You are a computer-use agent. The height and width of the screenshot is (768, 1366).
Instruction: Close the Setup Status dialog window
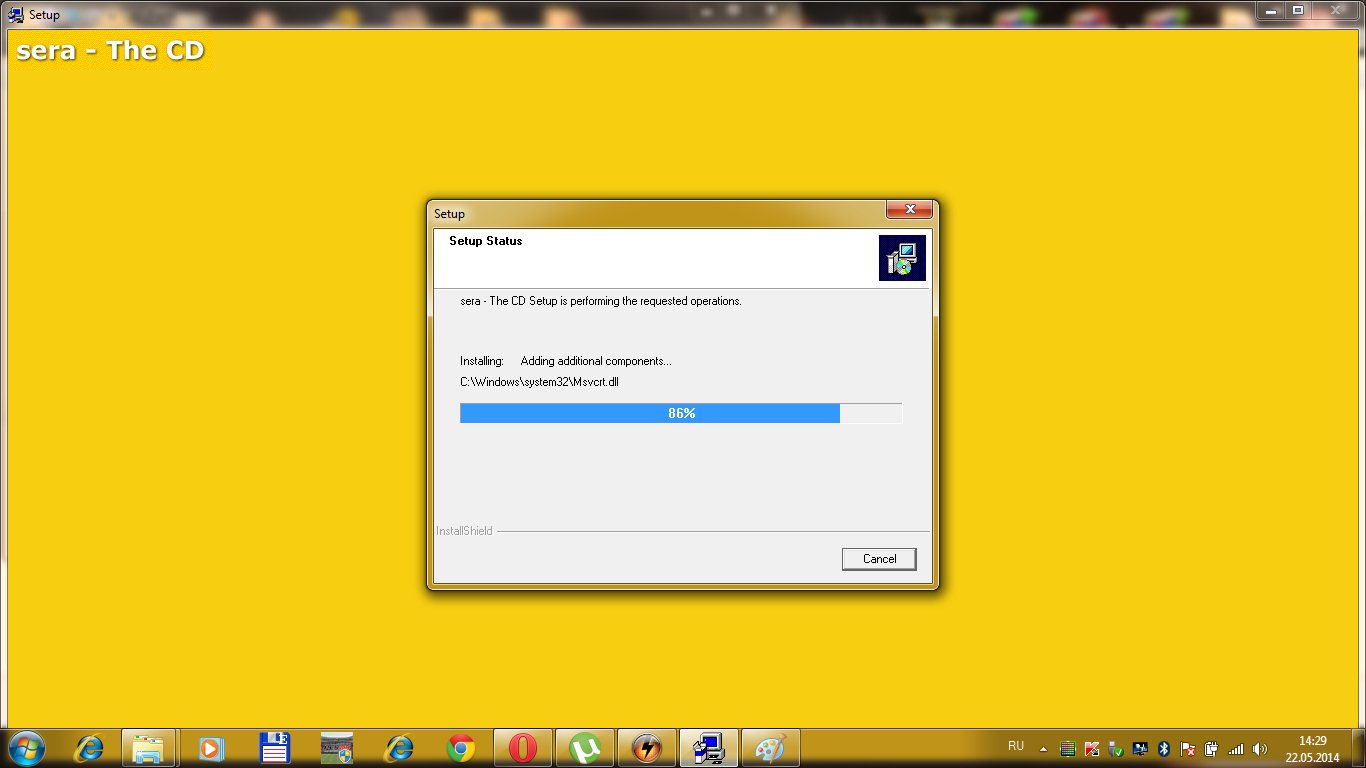909,209
